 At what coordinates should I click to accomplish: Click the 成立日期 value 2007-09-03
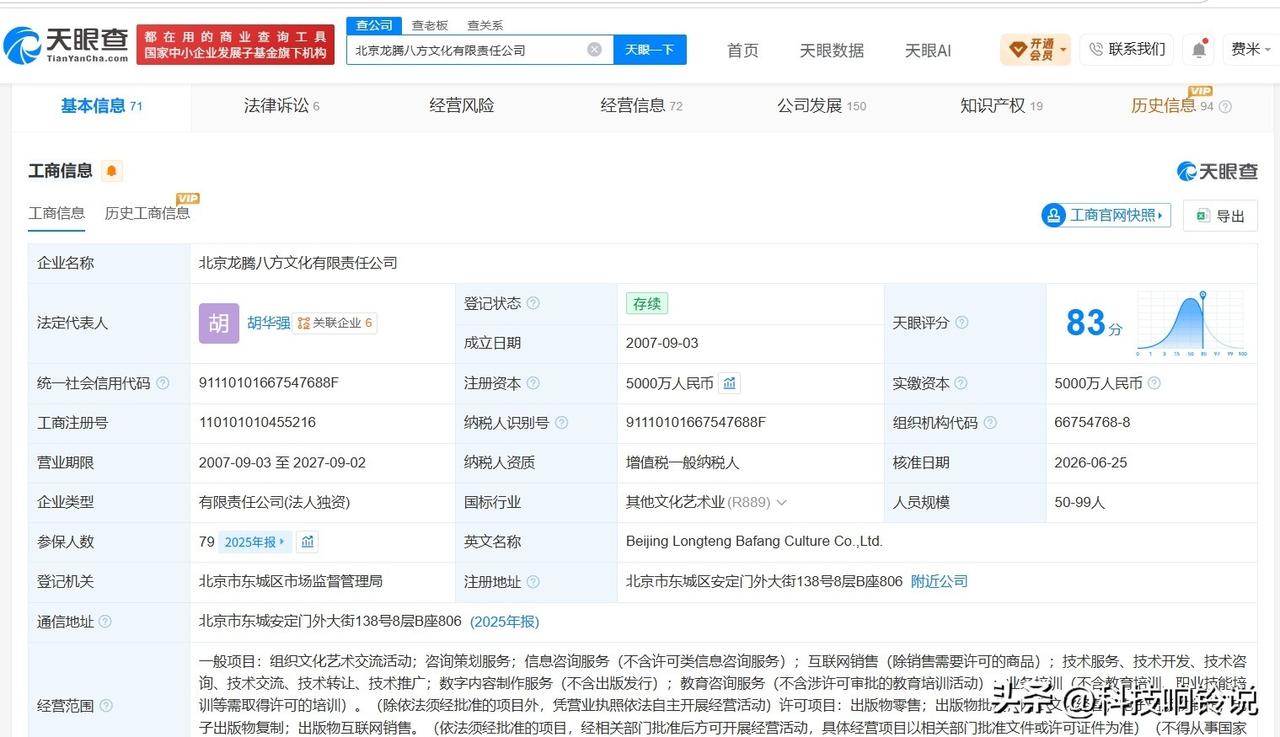click(x=662, y=343)
